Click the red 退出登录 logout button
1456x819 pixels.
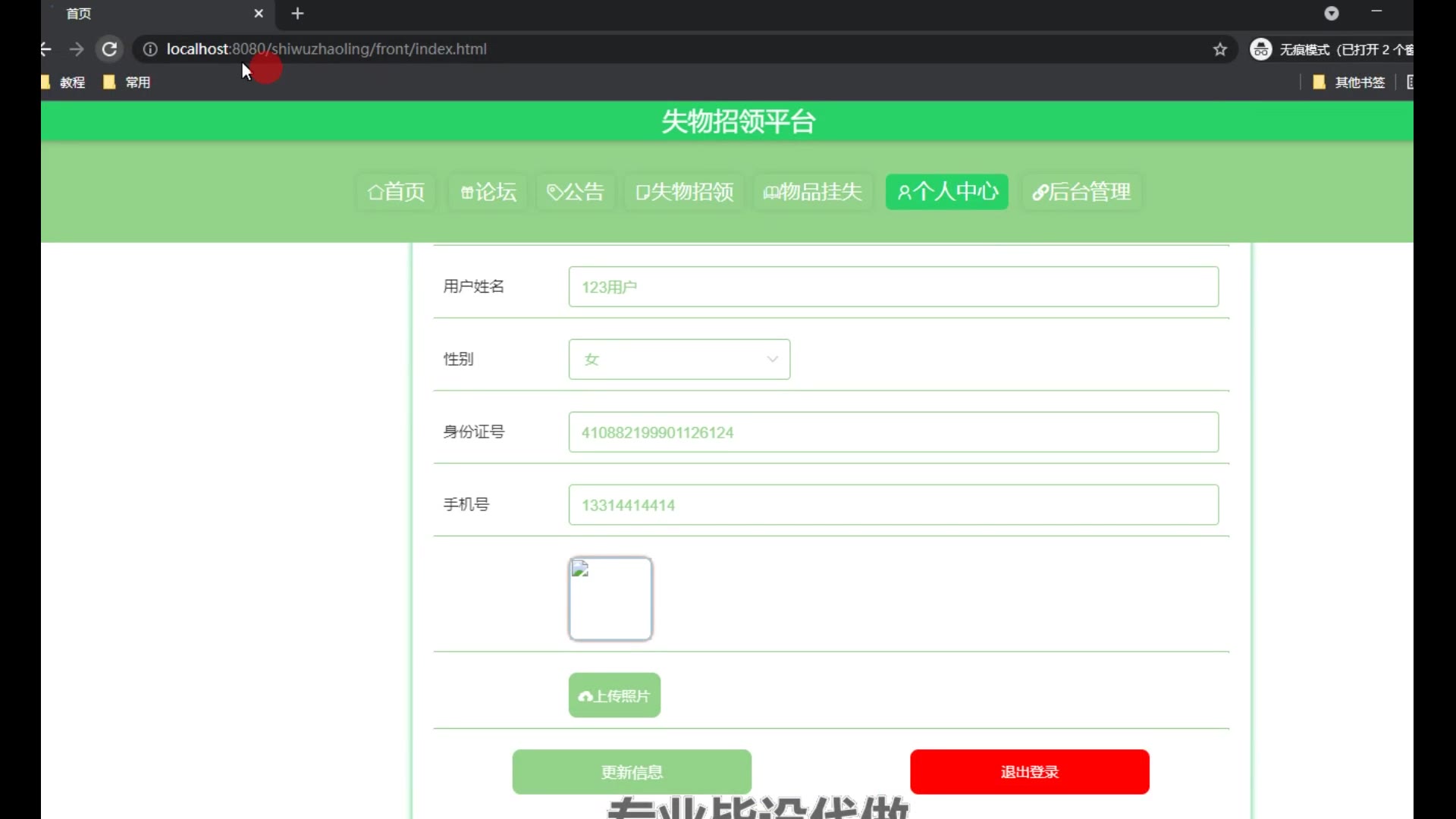coord(1029,772)
